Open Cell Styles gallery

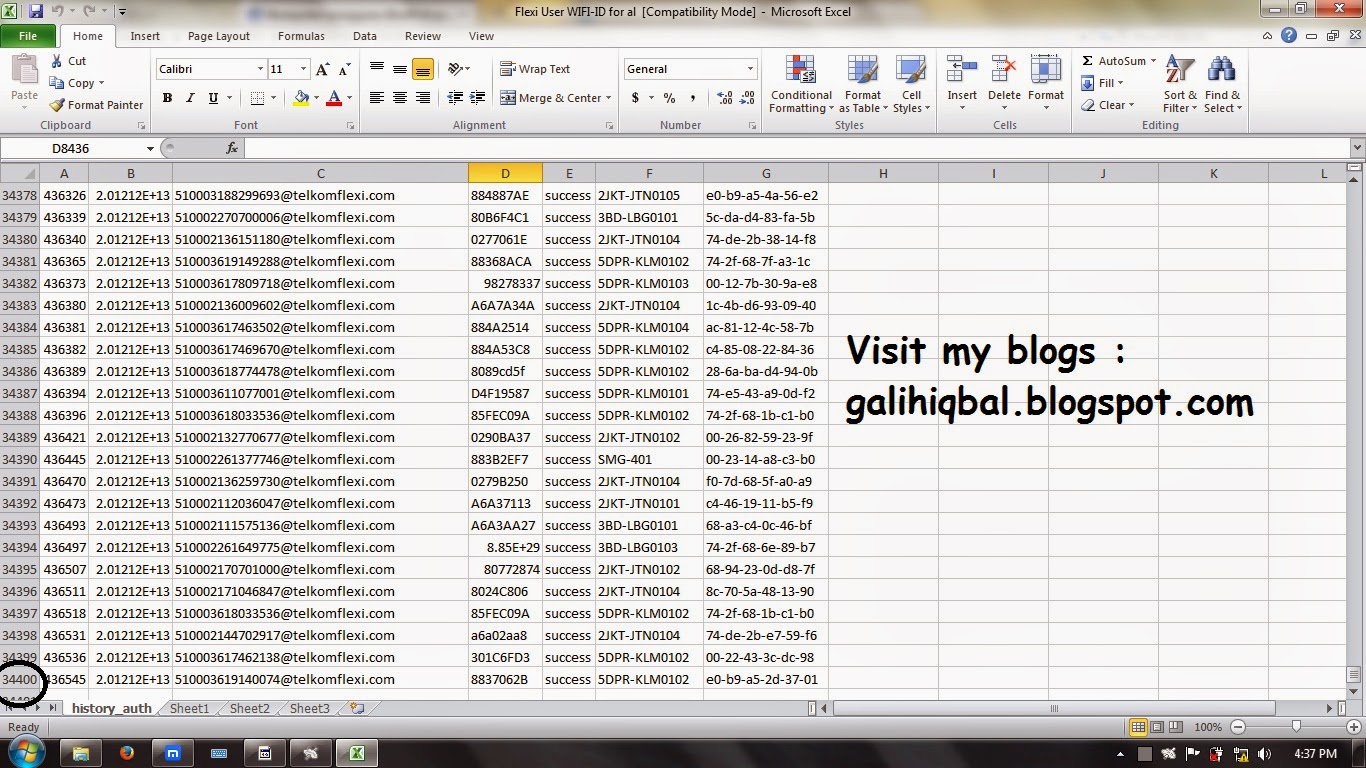pos(911,84)
